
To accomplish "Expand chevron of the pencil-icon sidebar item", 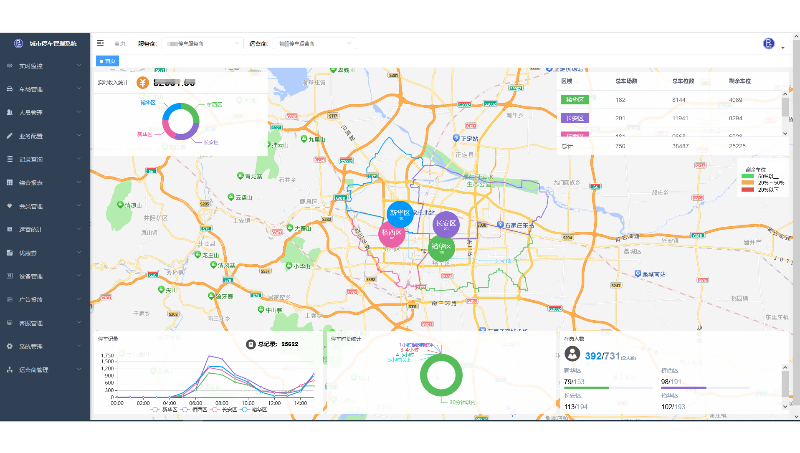I will coord(79,136).
